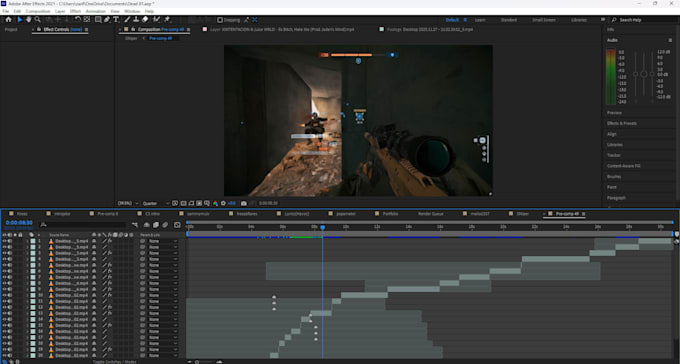Select the Roto Brush tool
680x364 pixels.
tap(157, 20)
